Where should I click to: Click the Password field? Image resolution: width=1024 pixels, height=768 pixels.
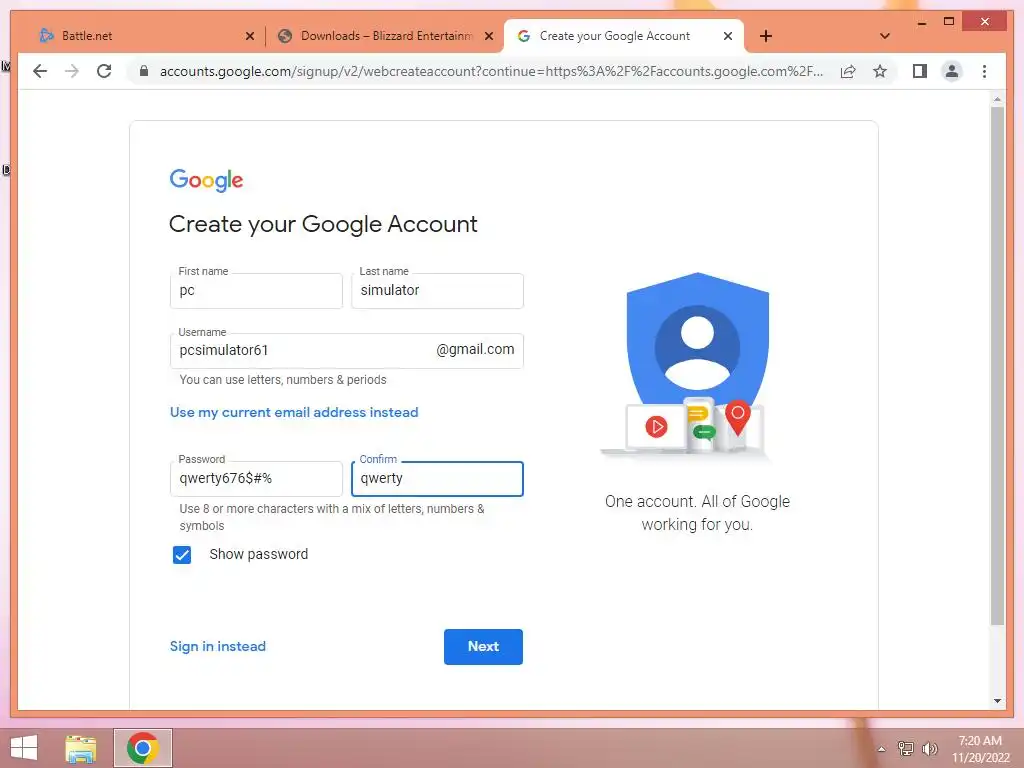pyautogui.click(x=256, y=479)
